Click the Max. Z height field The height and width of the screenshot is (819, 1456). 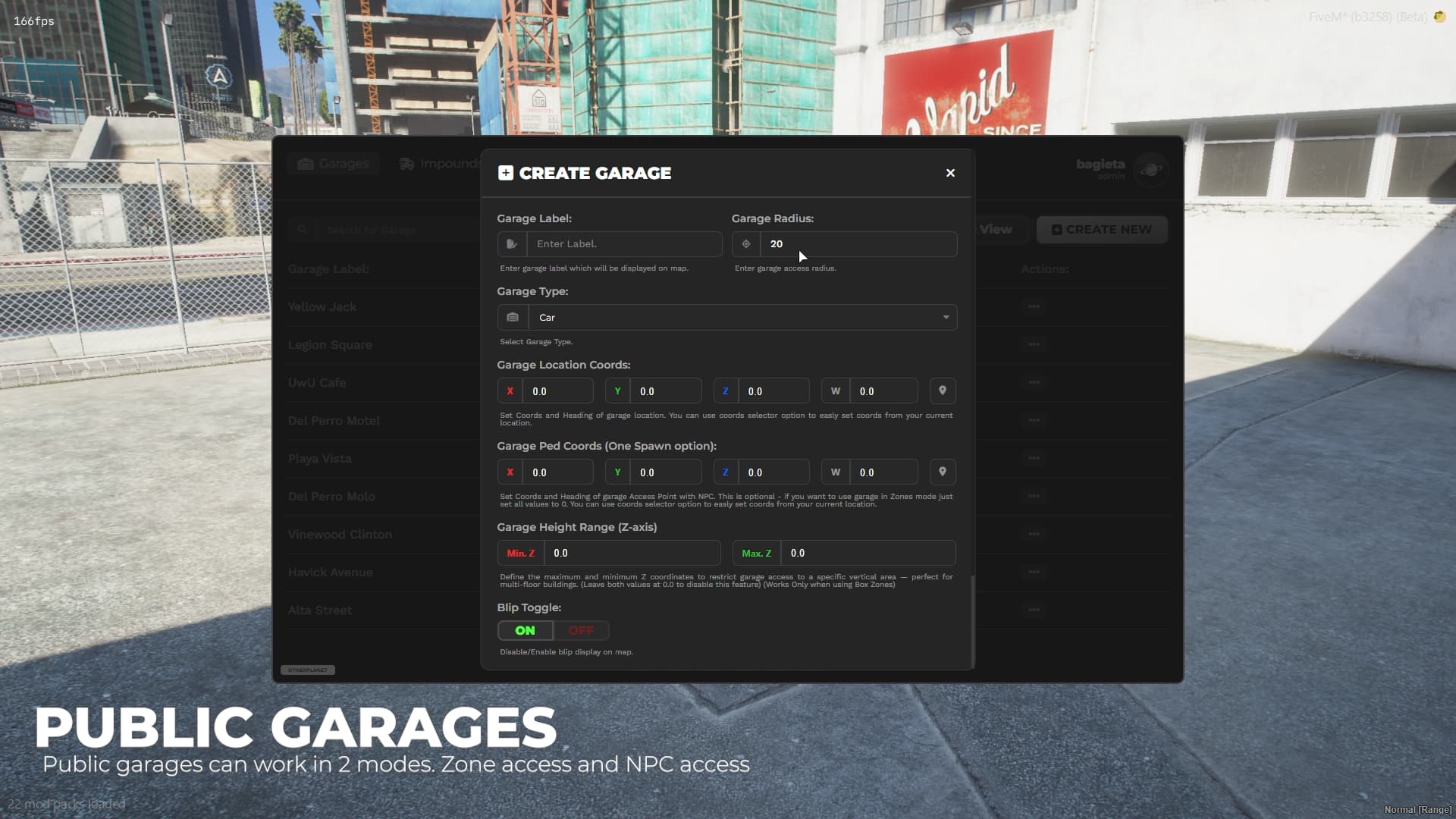coord(868,554)
